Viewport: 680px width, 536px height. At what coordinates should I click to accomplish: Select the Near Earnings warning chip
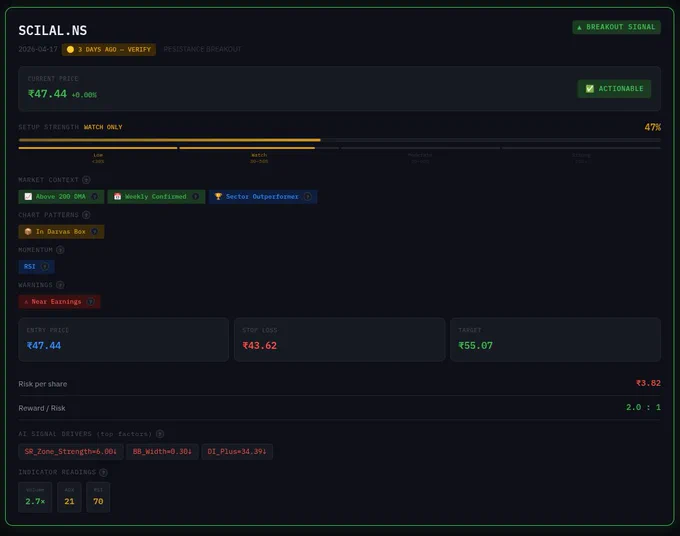coord(59,301)
